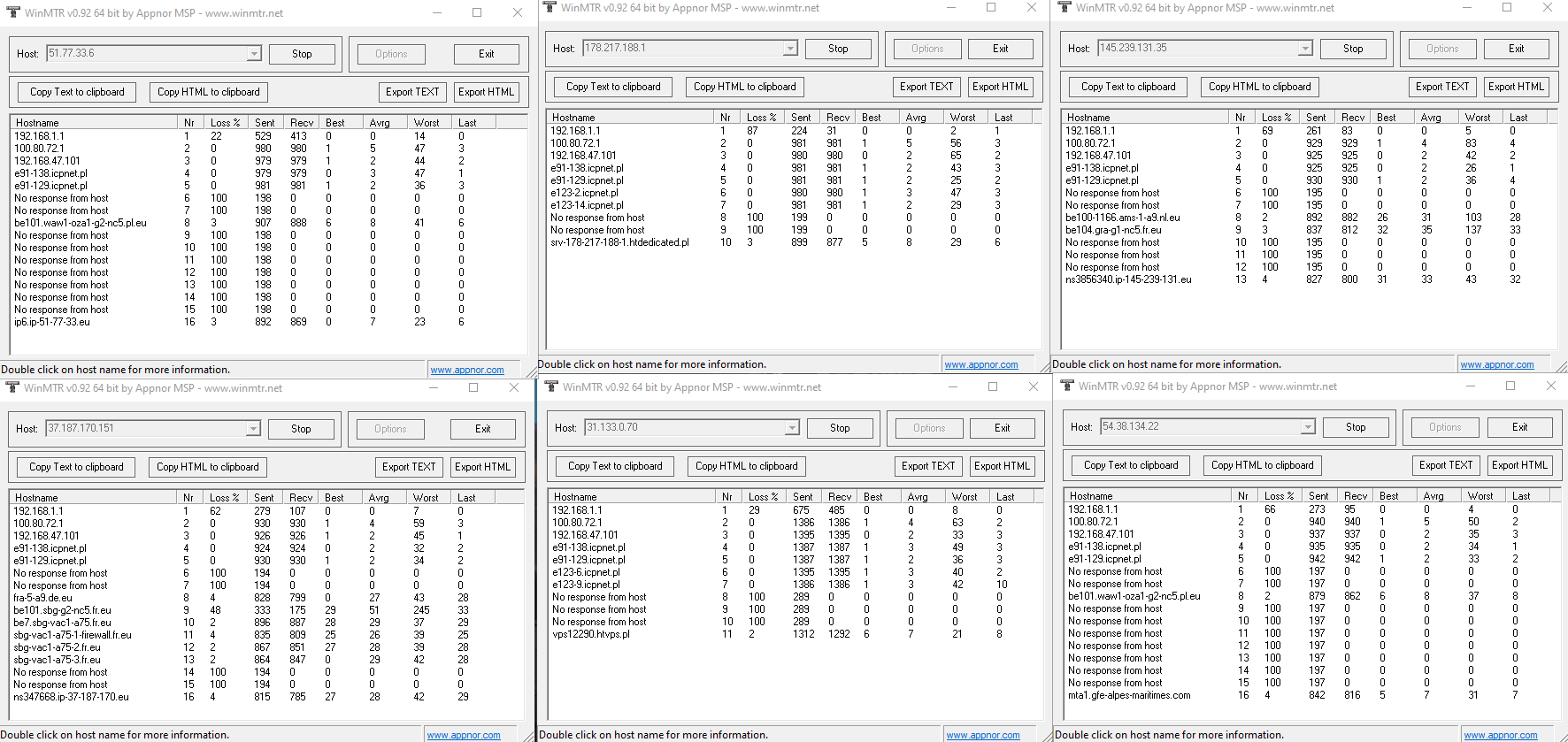The image size is (1568, 742).
Task: Stop the trace to 37.187.170.151
Action: coord(301,429)
